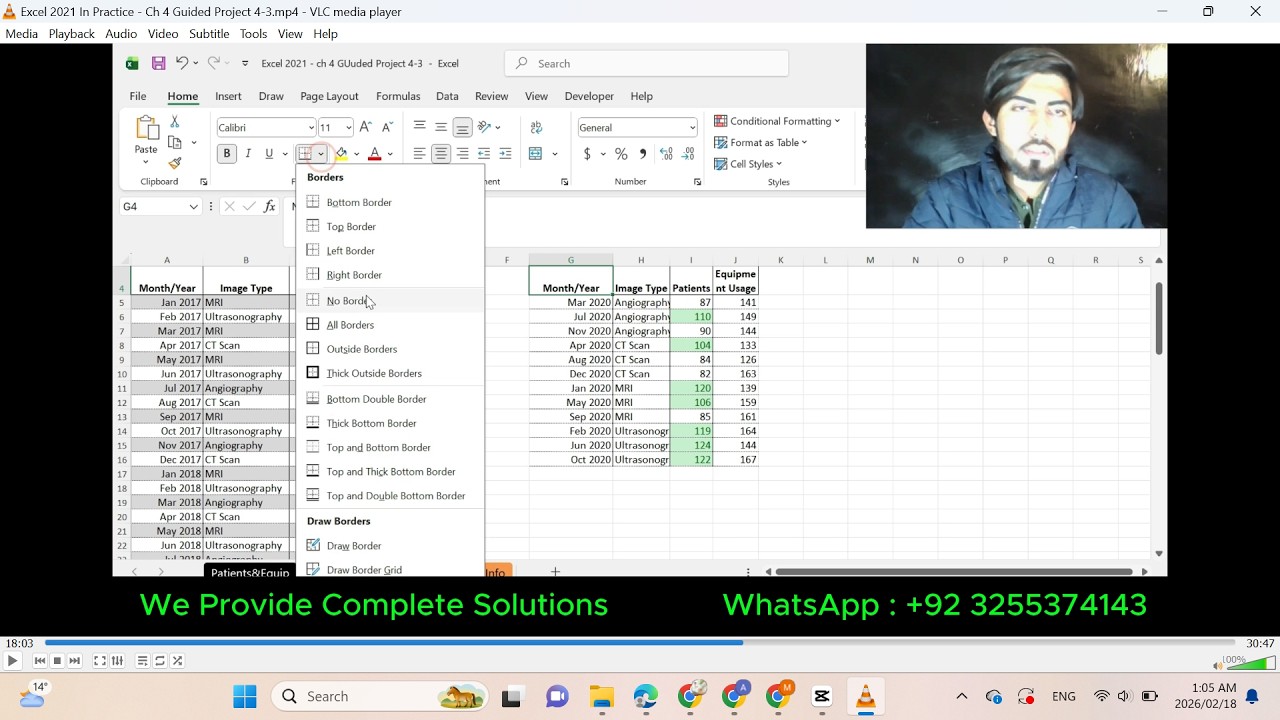This screenshot has height=720, width=1280.
Task: Select the Bottom Border option
Action: 390,202
